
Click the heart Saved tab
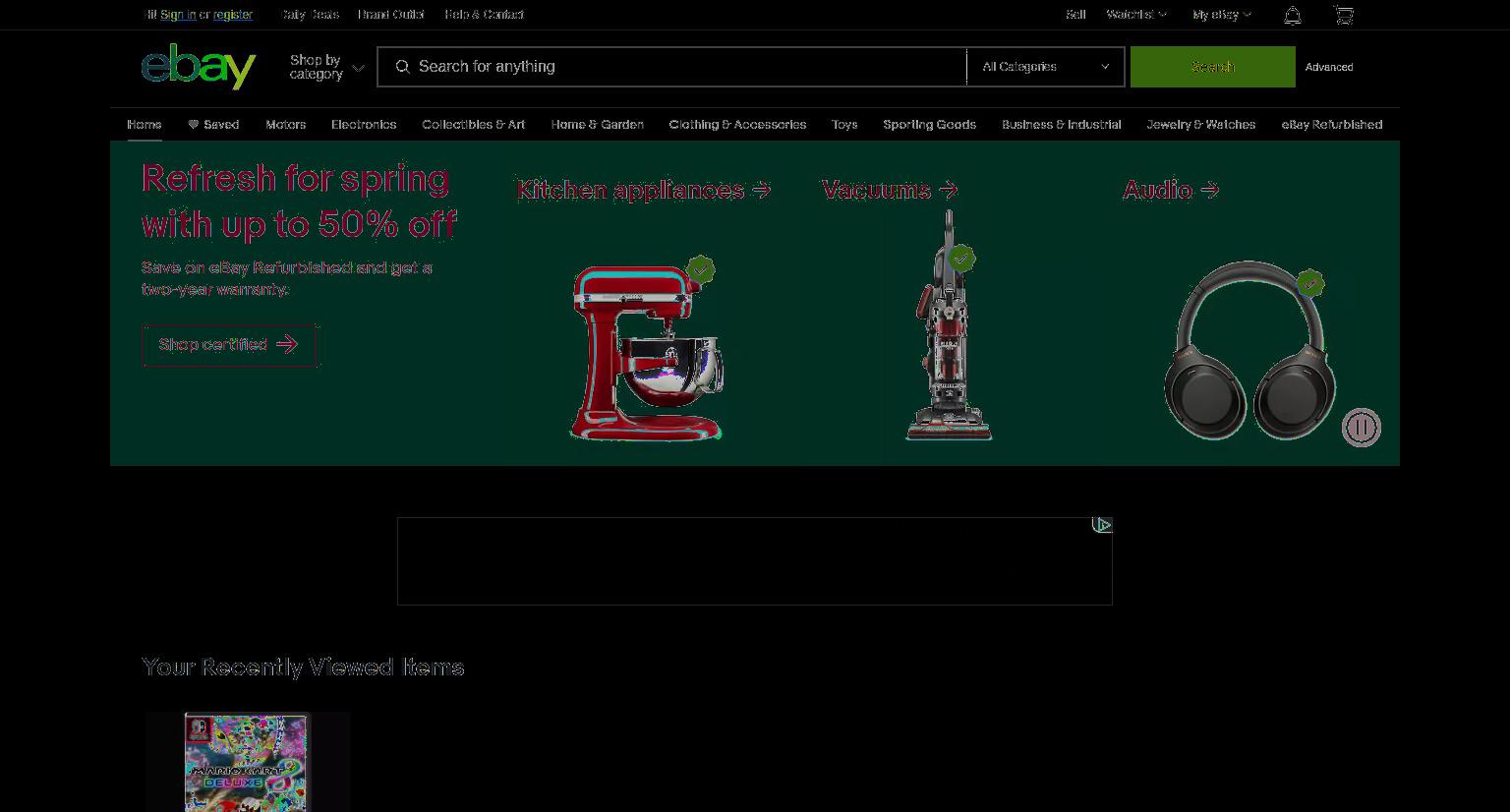(213, 125)
